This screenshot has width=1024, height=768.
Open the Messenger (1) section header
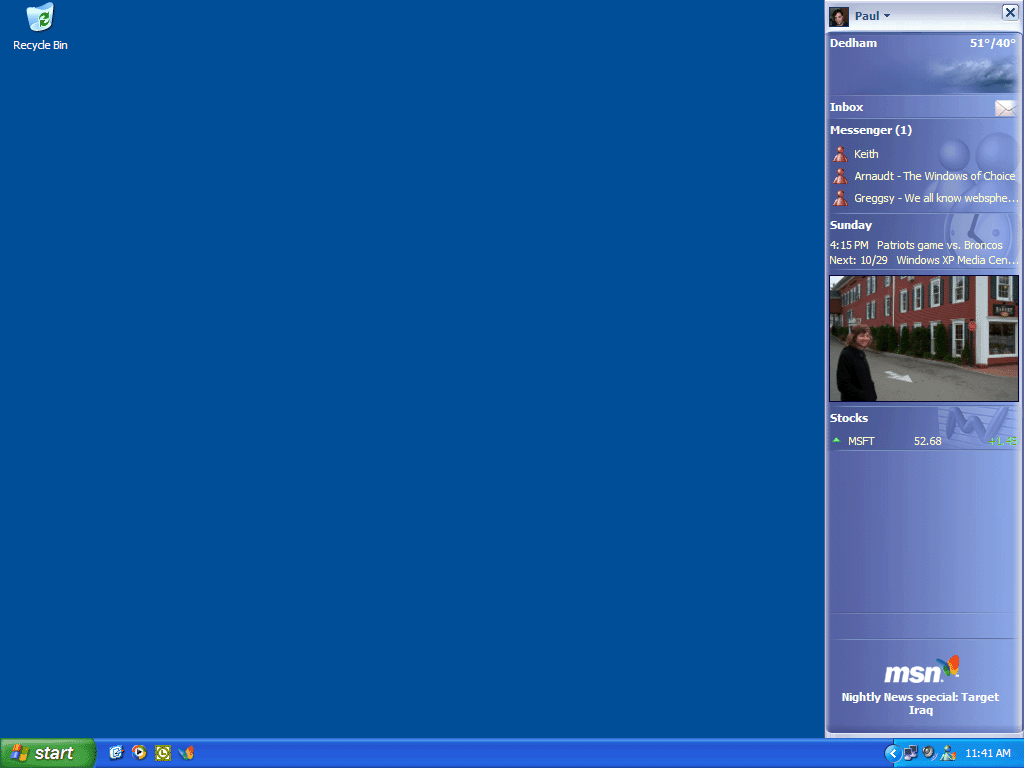(870, 130)
